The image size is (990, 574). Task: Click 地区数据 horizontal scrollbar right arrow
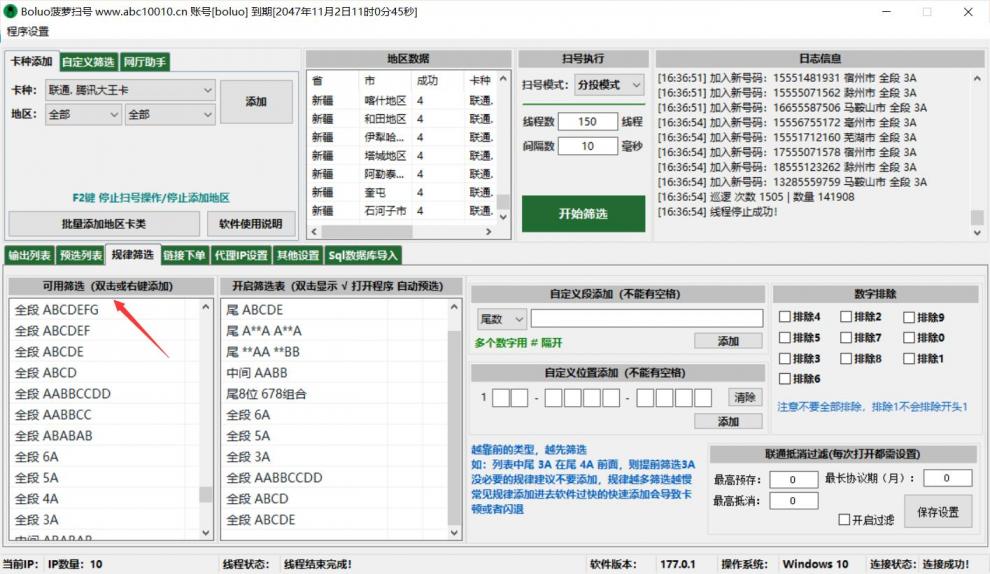click(489, 232)
